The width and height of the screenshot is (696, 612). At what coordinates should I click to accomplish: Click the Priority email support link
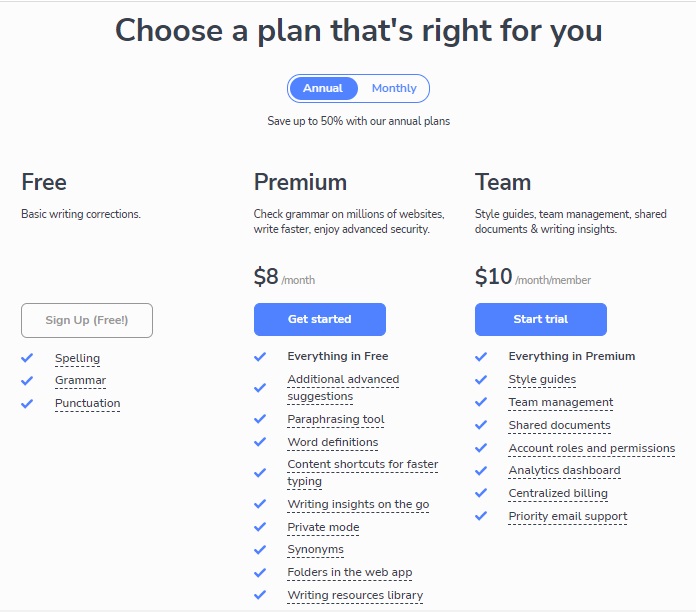(568, 517)
